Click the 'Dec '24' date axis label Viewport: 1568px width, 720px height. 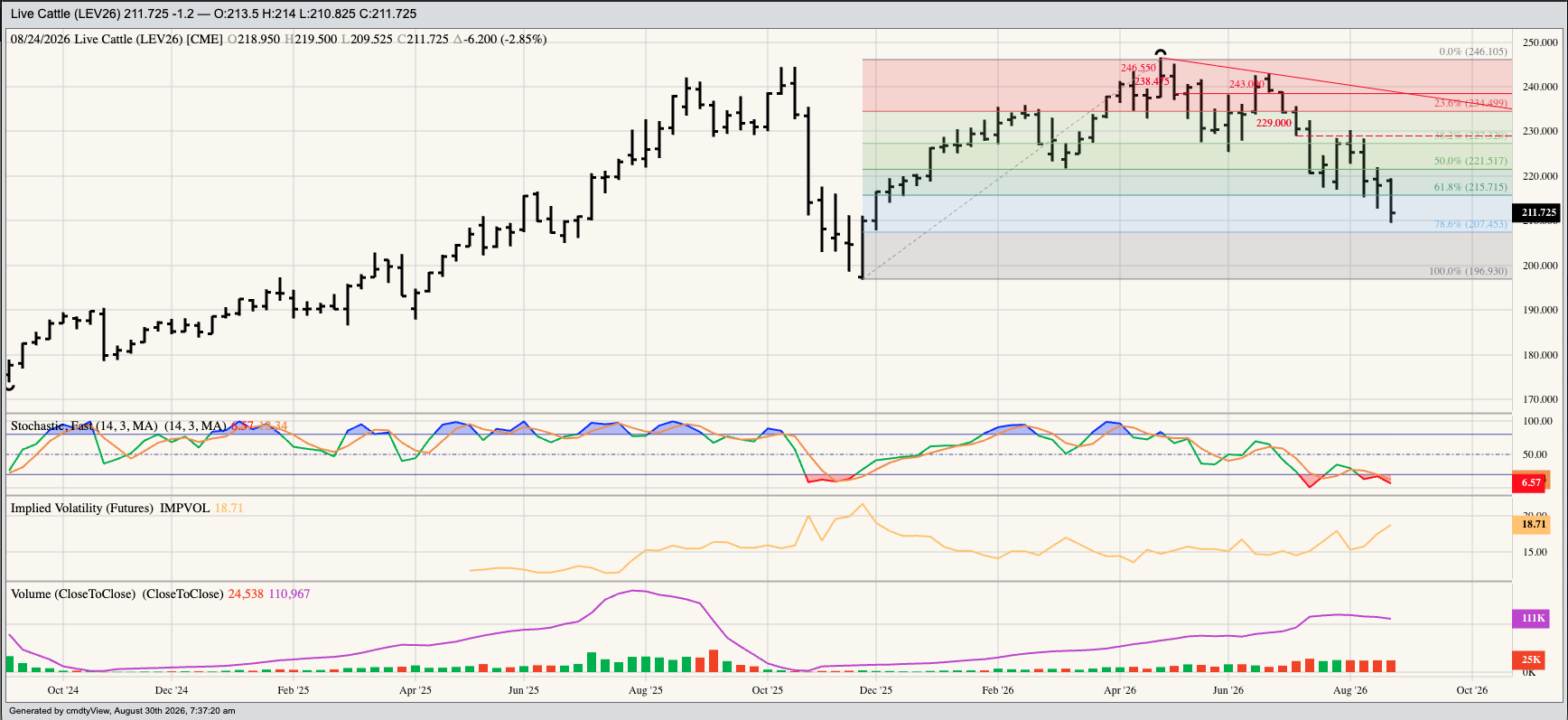[172, 690]
